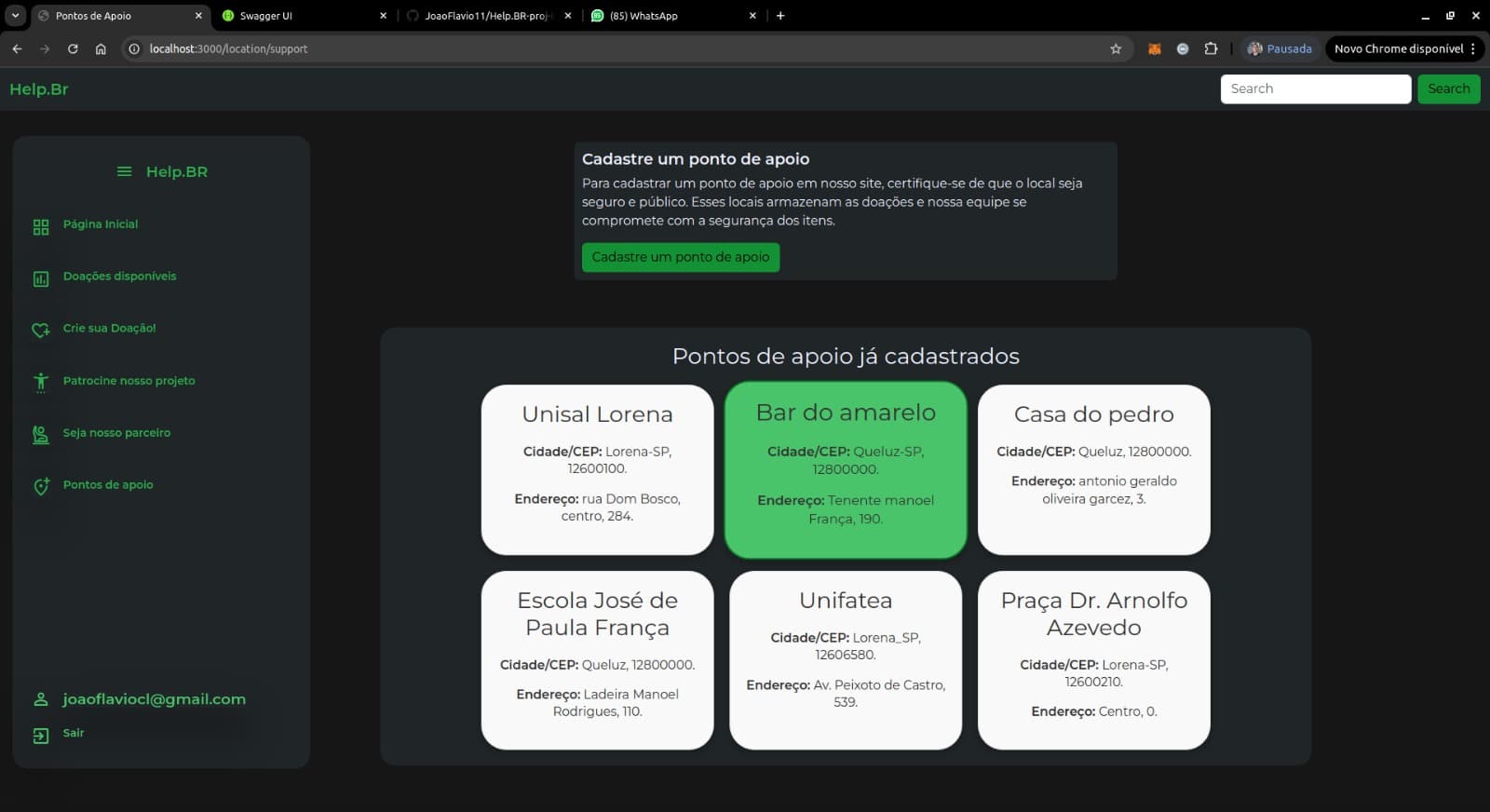The height and width of the screenshot is (812, 1490).
Task: Click the Página Inicial grid icon
Action: click(41, 226)
